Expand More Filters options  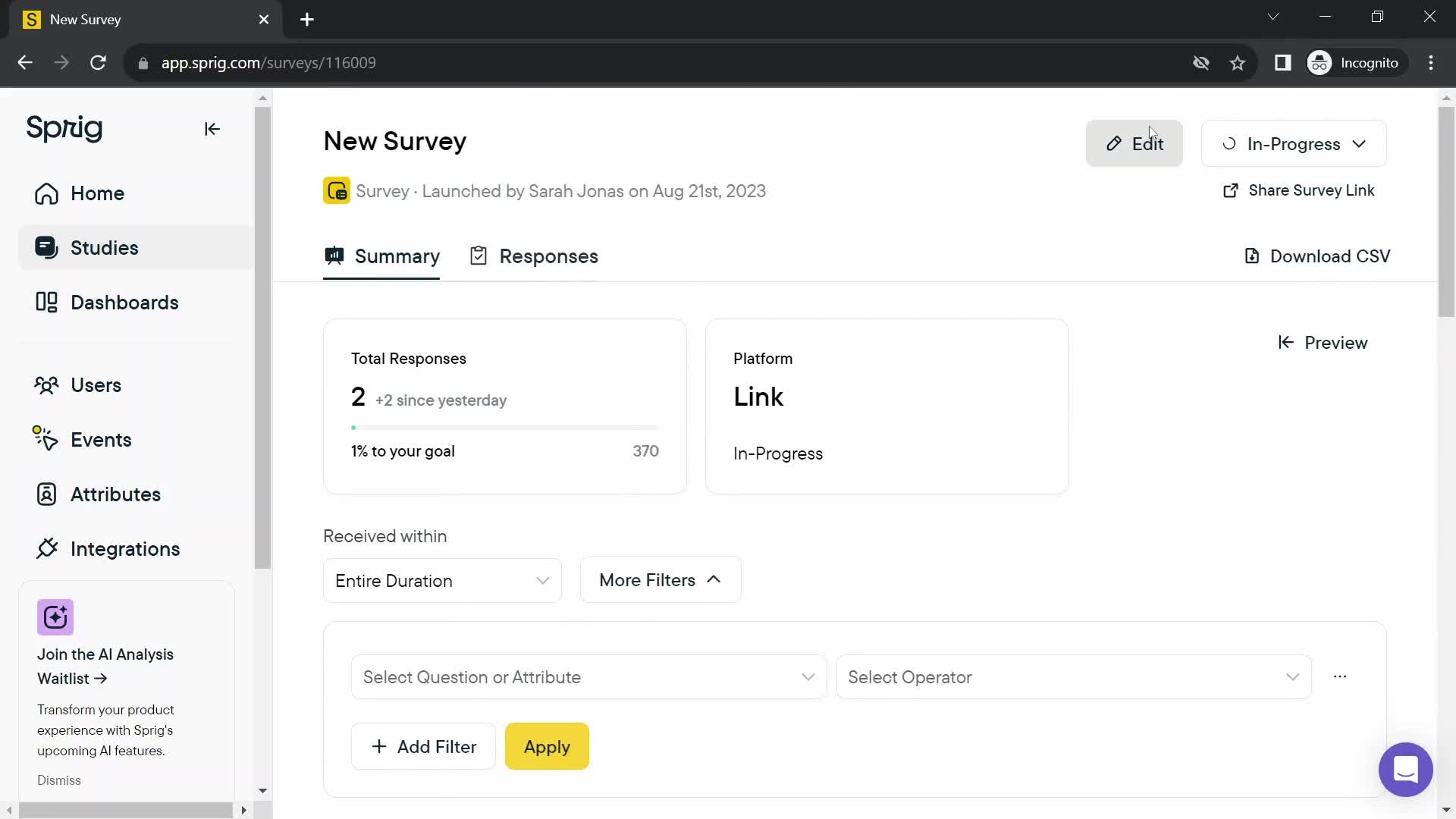(660, 580)
